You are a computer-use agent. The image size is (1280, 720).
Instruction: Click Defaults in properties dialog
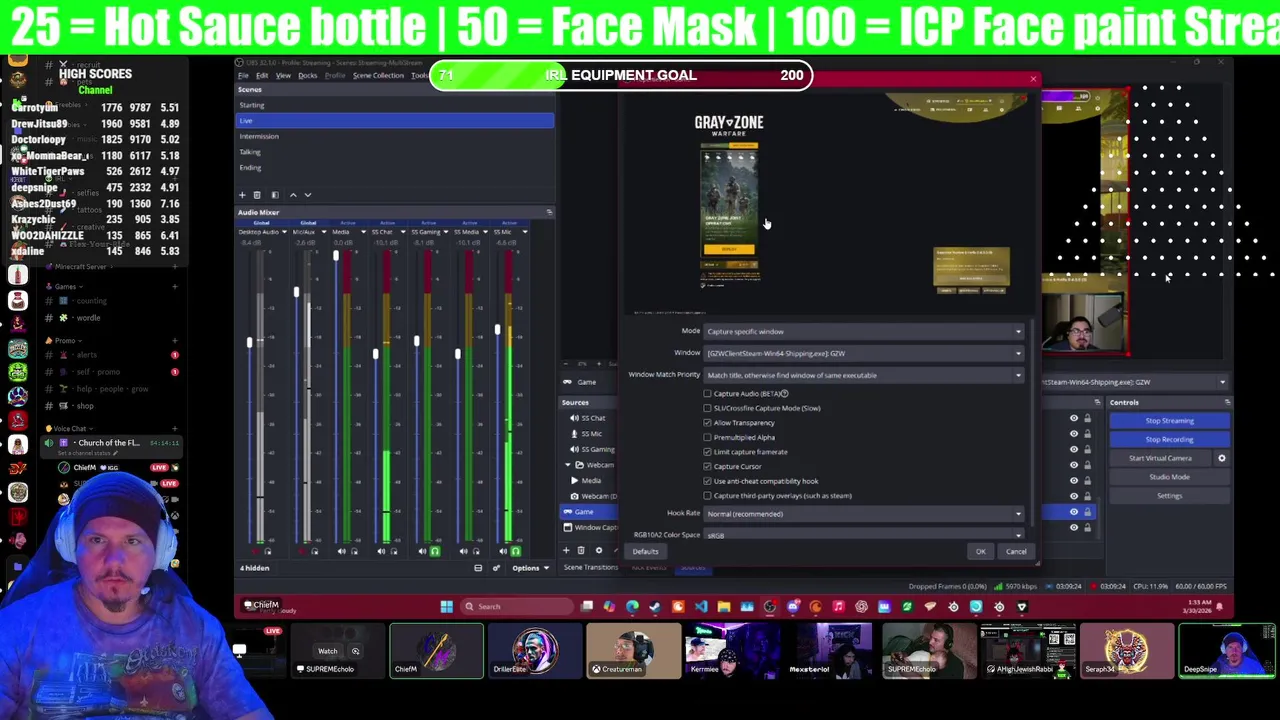click(645, 552)
